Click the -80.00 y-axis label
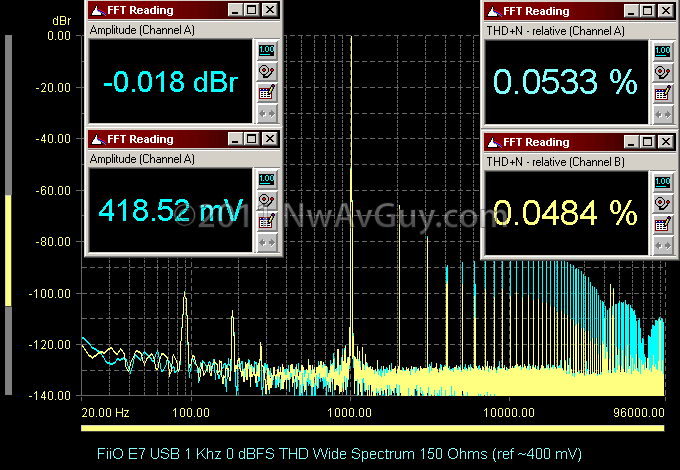 (53, 242)
